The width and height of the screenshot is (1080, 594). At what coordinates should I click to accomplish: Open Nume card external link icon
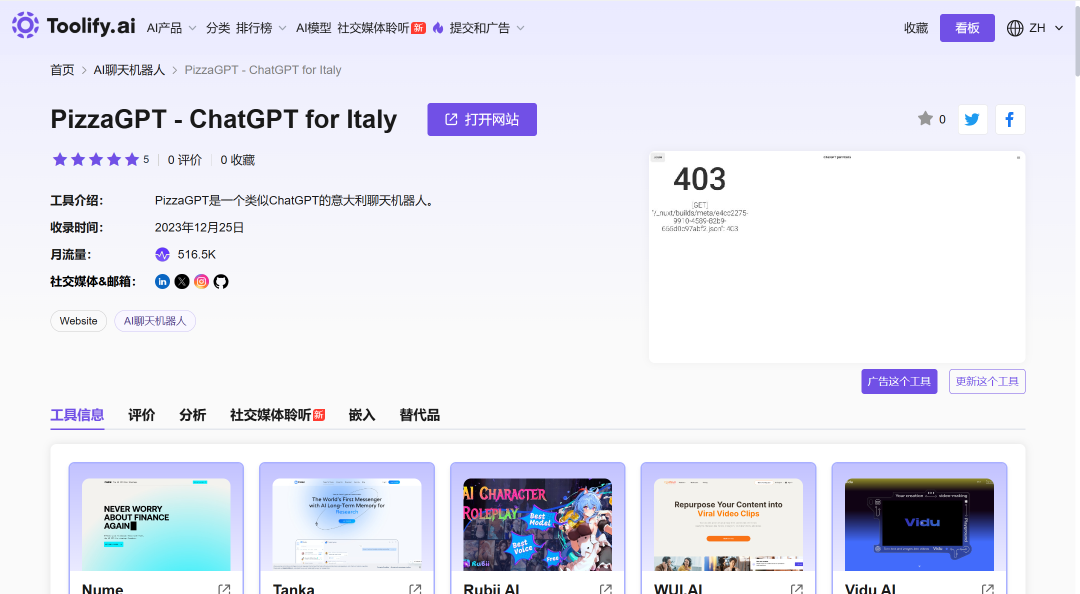225,589
